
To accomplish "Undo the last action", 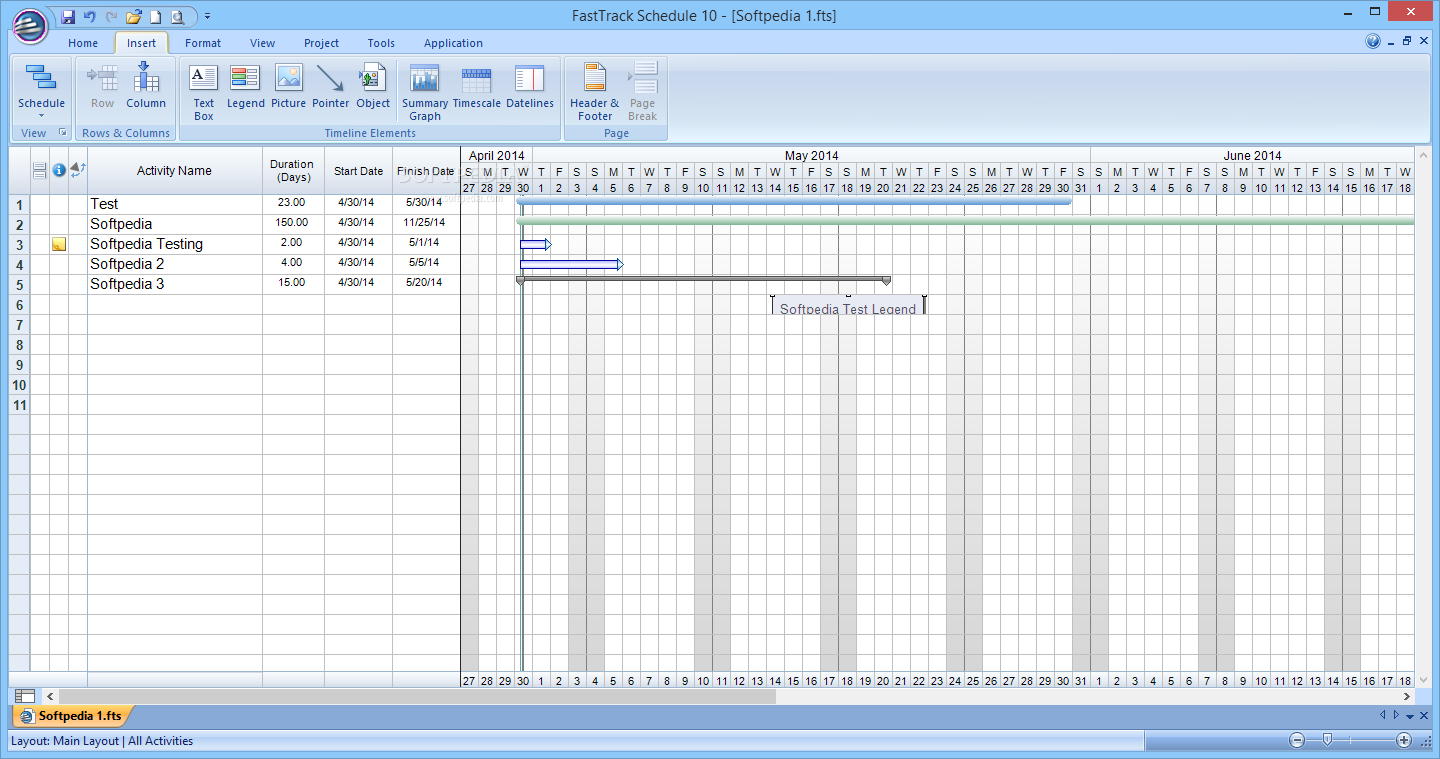I will (90, 16).
